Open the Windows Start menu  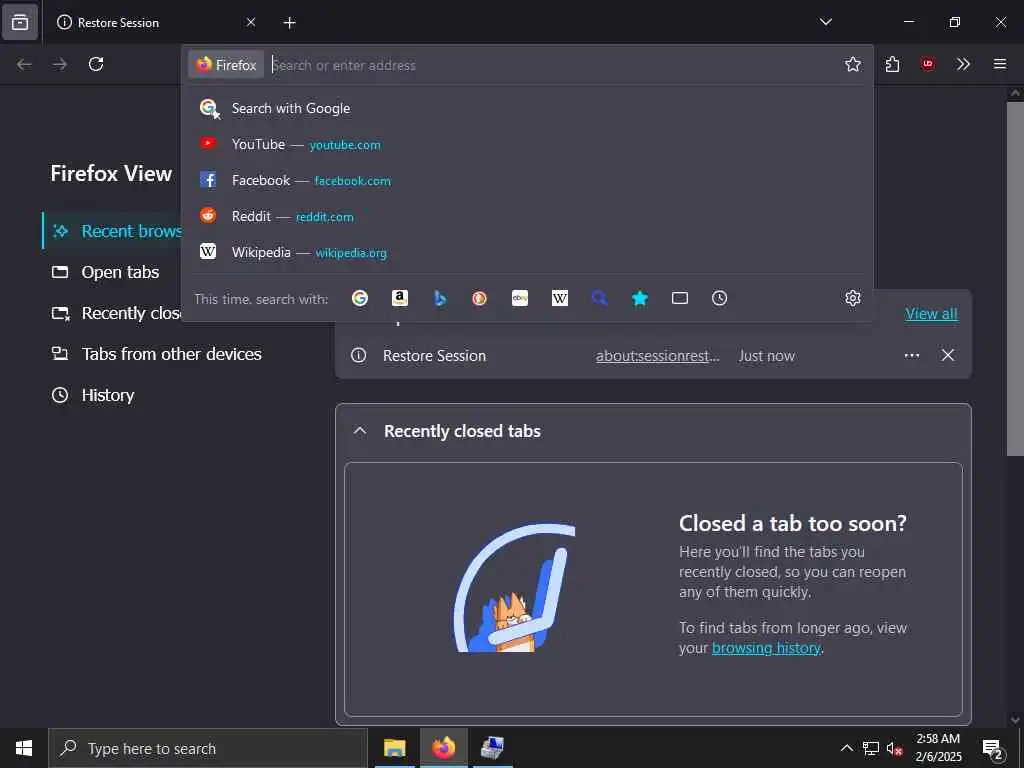point(24,748)
